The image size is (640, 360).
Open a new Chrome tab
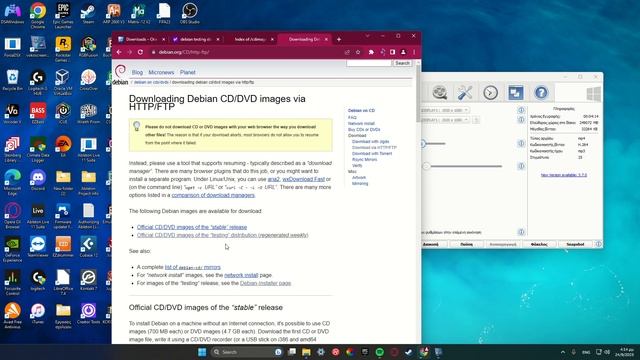[x=339, y=40]
